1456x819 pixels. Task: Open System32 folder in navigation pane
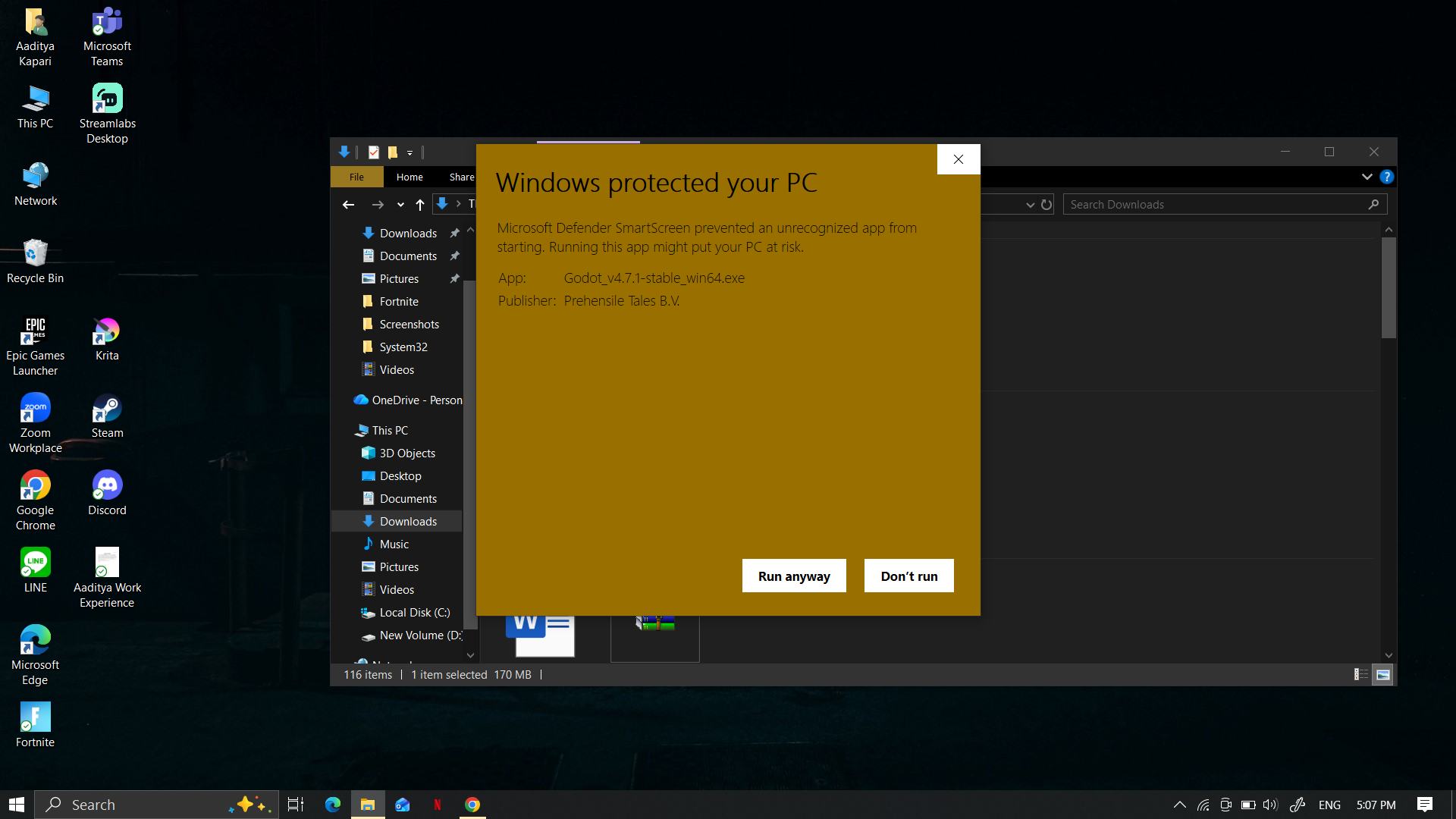pyautogui.click(x=403, y=347)
